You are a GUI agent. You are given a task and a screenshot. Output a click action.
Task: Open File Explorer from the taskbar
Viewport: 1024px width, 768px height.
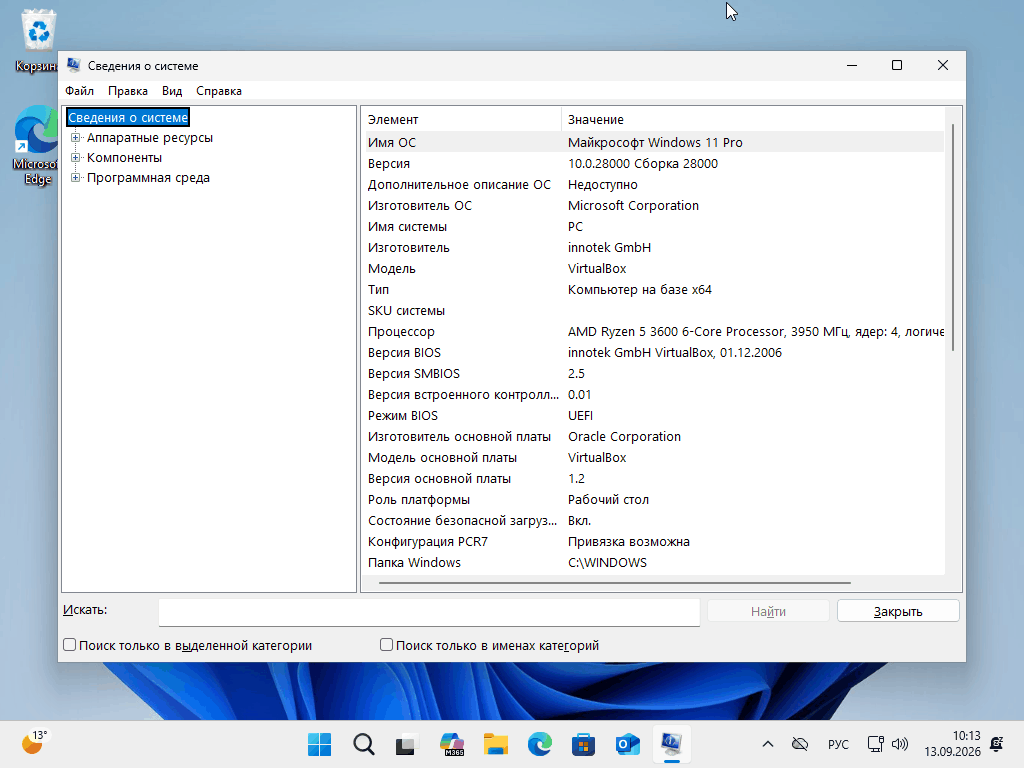click(x=496, y=744)
